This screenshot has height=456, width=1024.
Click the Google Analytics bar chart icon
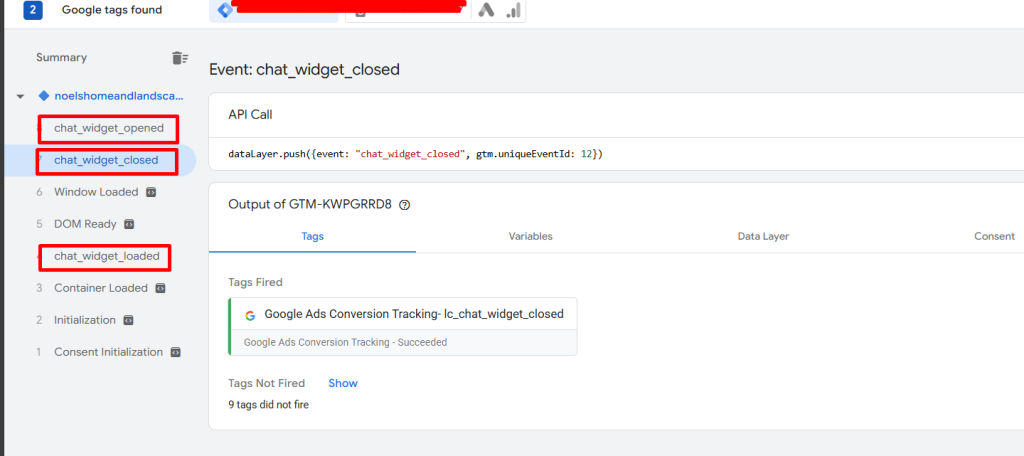pos(512,10)
